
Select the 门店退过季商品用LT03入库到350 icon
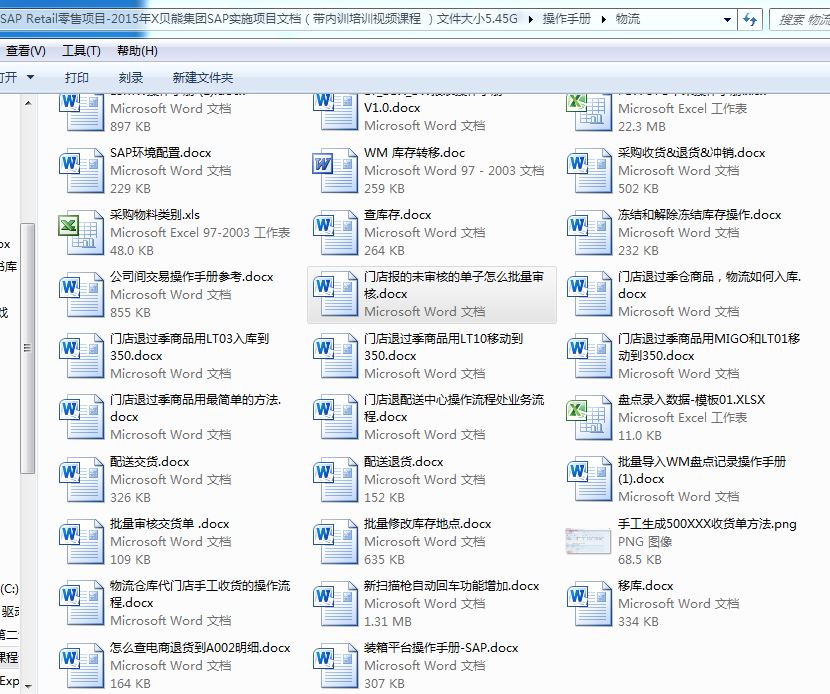[81, 356]
